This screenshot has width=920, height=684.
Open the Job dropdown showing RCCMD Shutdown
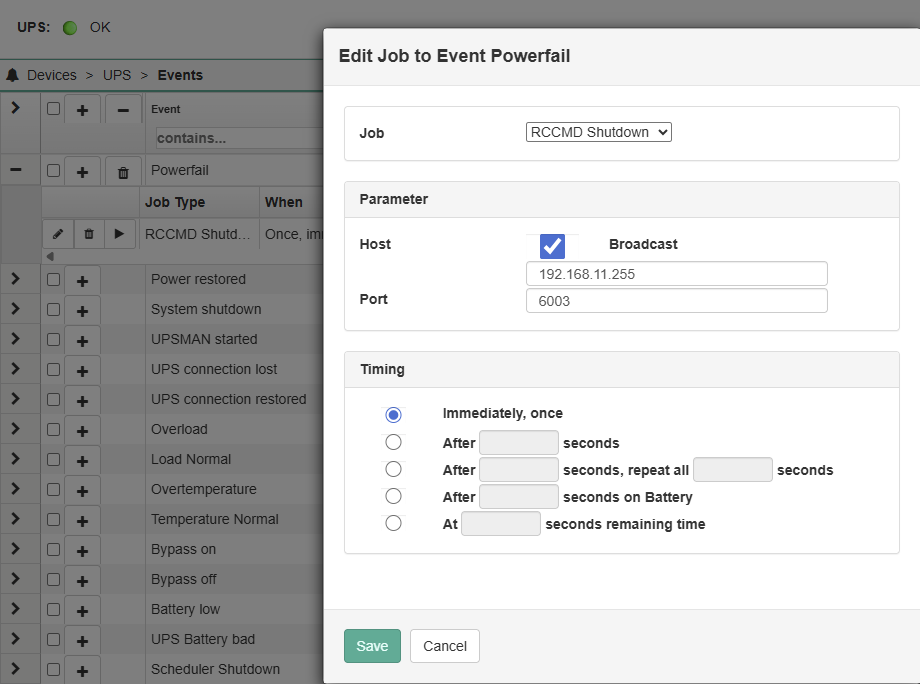coord(598,132)
